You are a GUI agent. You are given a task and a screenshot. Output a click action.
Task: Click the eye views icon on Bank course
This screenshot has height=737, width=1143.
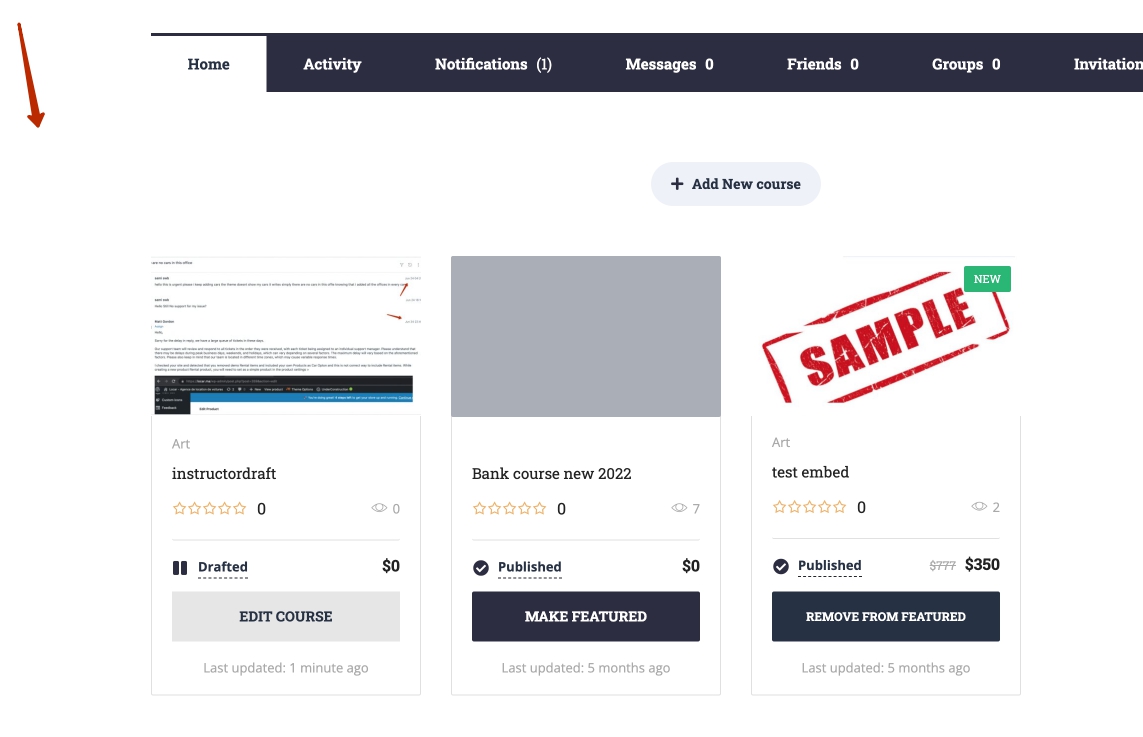pyautogui.click(x=679, y=508)
